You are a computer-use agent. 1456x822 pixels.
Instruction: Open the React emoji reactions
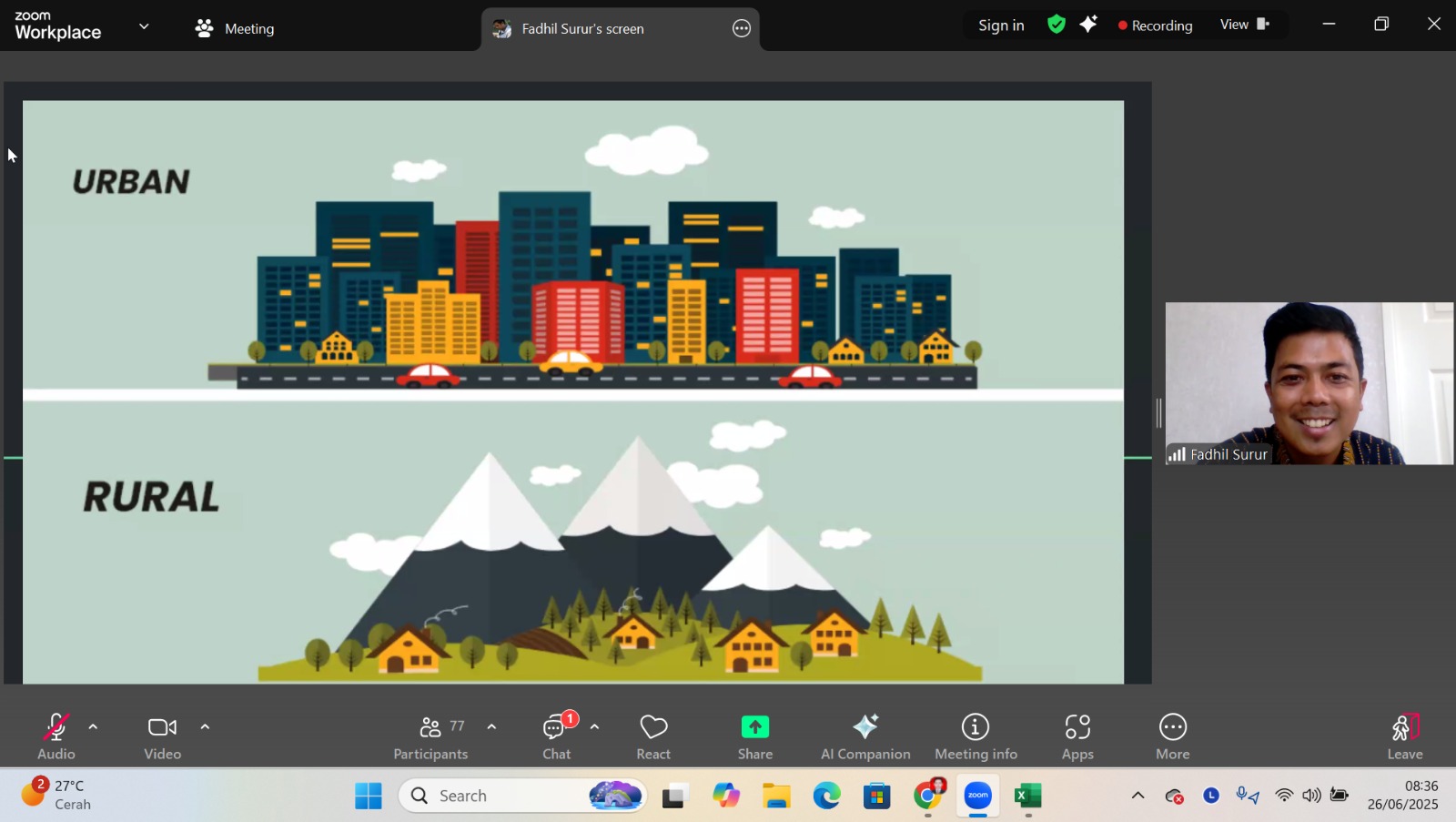pos(653,736)
